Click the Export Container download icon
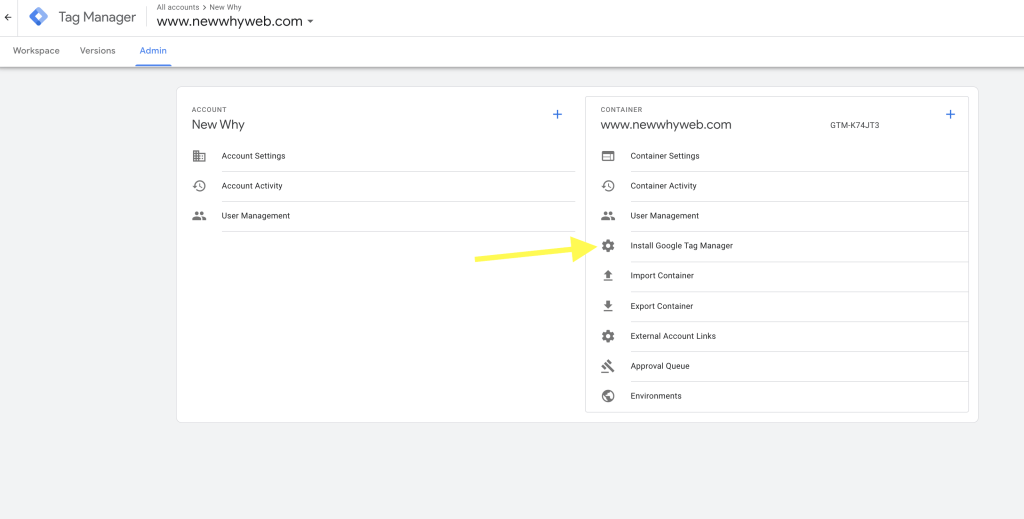 pos(608,306)
